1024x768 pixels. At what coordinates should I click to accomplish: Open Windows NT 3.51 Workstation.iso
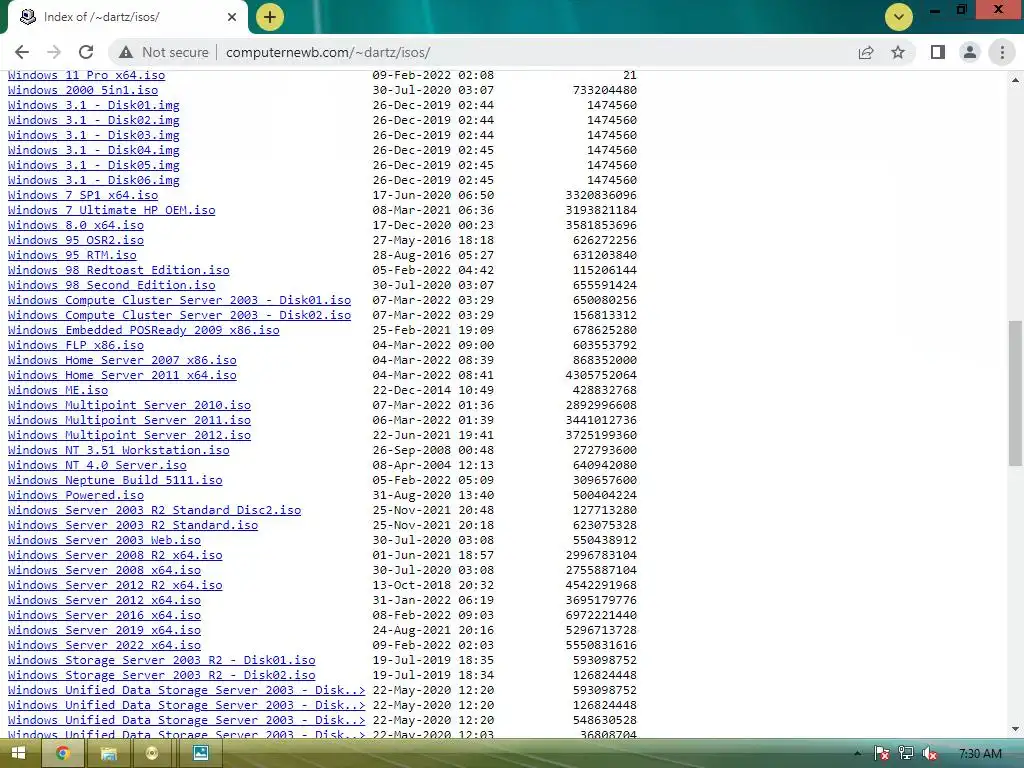click(118, 451)
